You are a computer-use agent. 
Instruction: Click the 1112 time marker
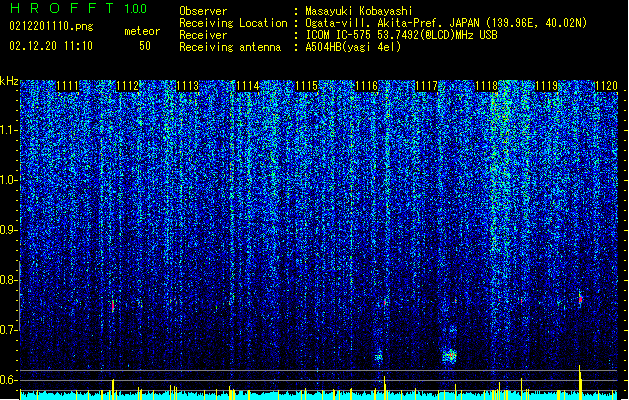point(127,86)
